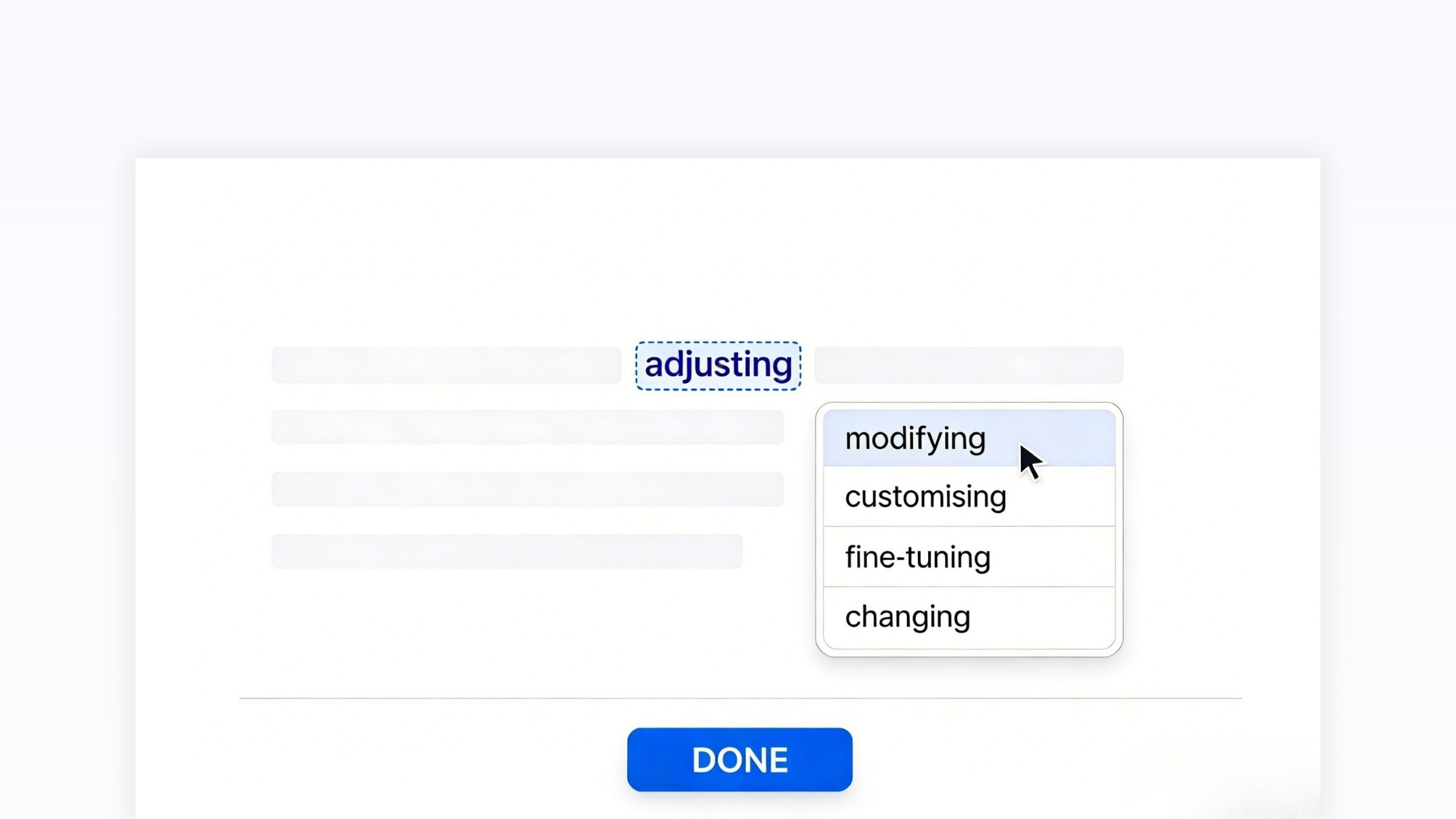1456x819 pixels.
Task: Select the "modifying" synonym suggestion
Action: (915, 439)
